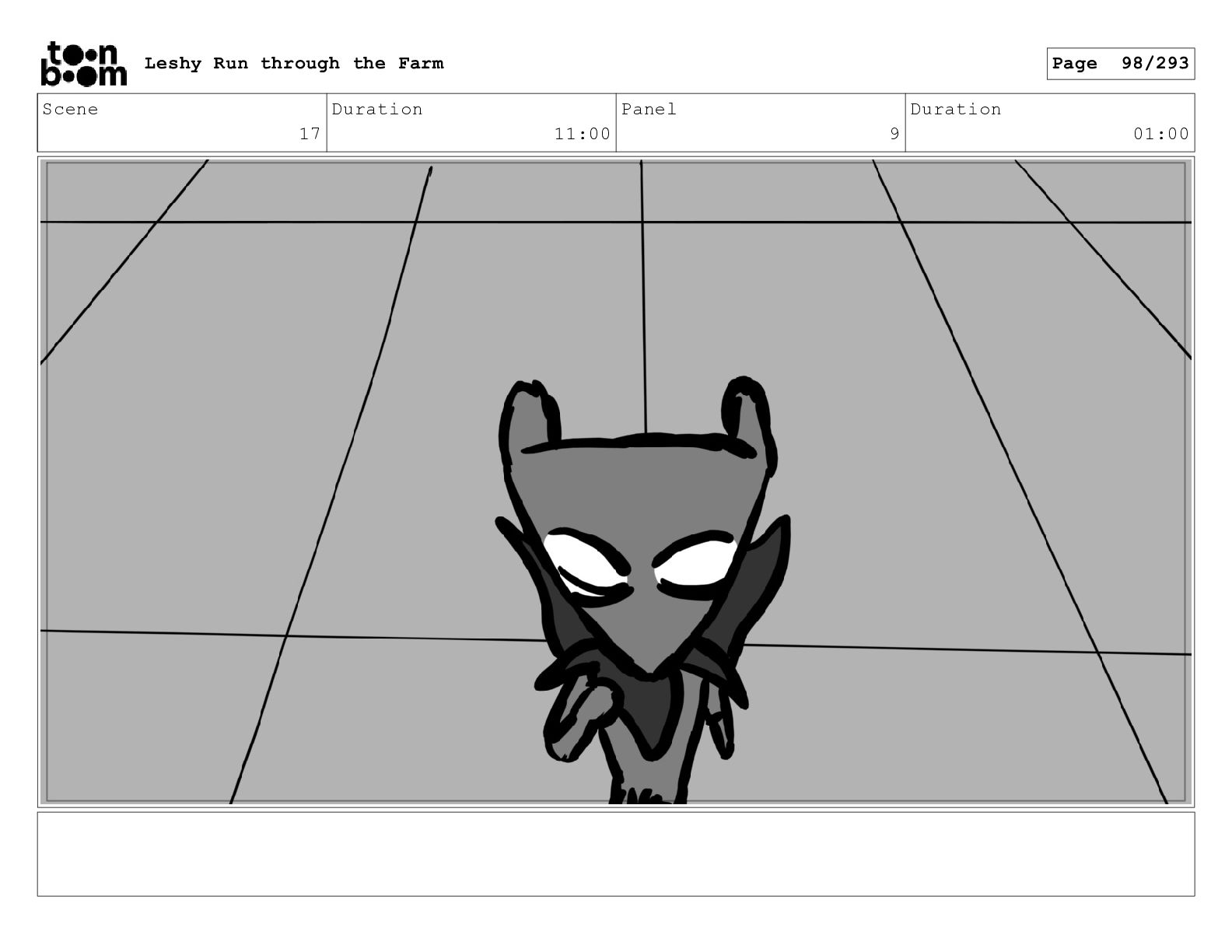The image size is (1232, 952).
Task: Click the Toon Boom logo
Action: pos(83,64)
